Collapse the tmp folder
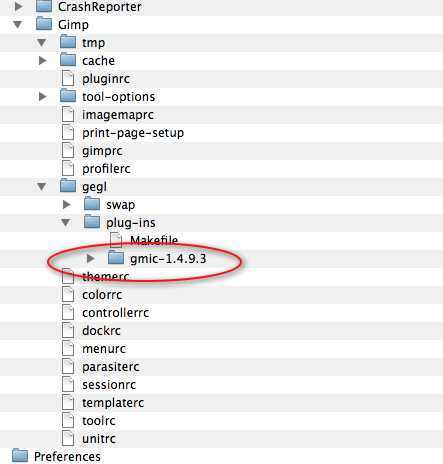Screen dimensions: 443x464 [x=42, y=43]
